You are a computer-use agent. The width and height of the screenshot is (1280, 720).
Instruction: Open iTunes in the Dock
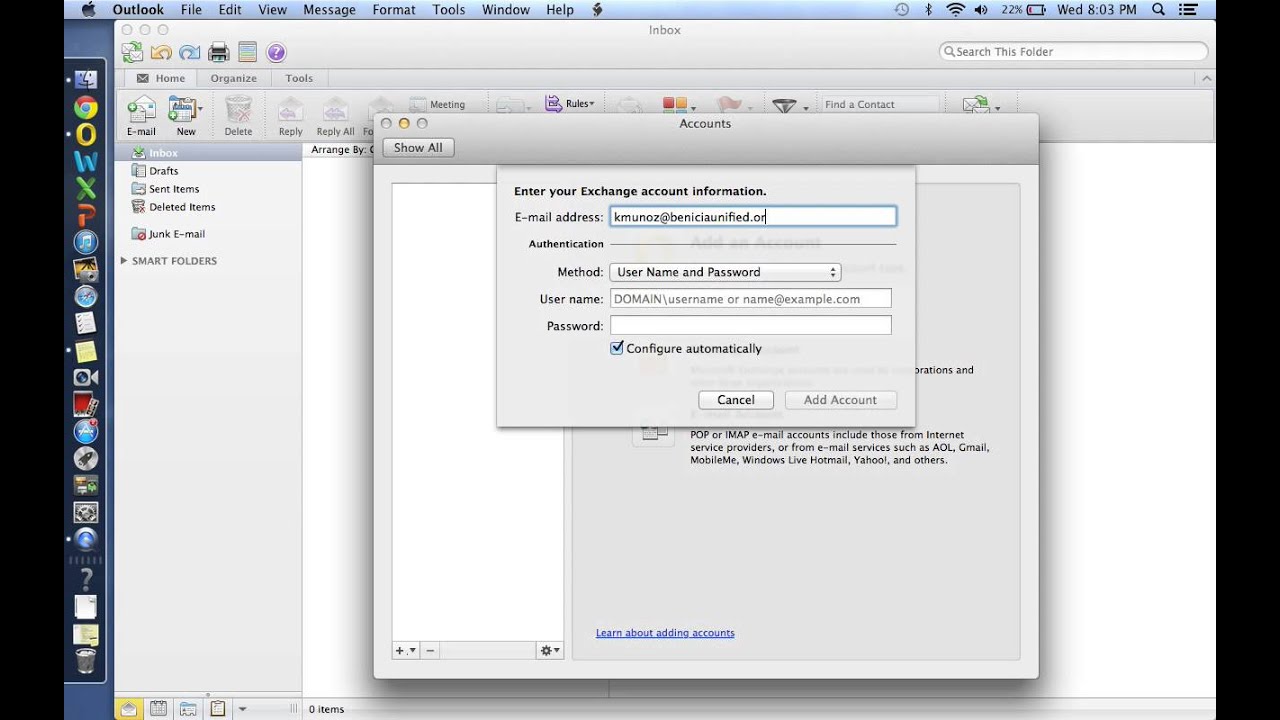pyautogui.click(x=86, y=242)
